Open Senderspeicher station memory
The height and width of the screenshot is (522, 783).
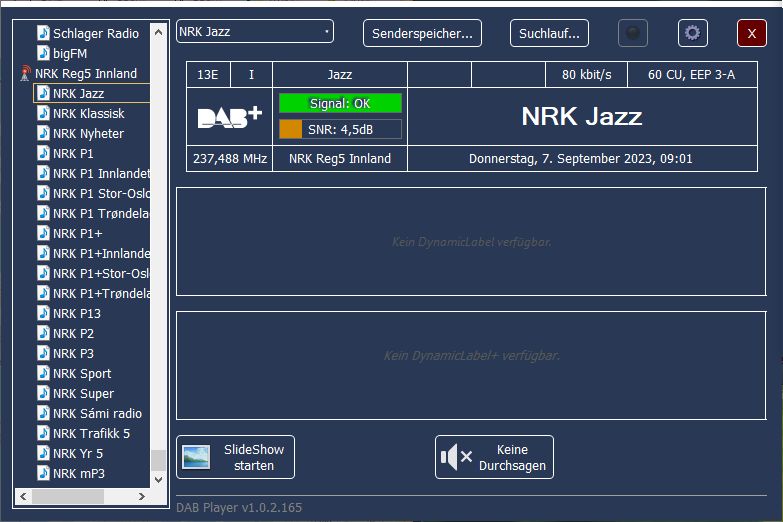point(422,33)
